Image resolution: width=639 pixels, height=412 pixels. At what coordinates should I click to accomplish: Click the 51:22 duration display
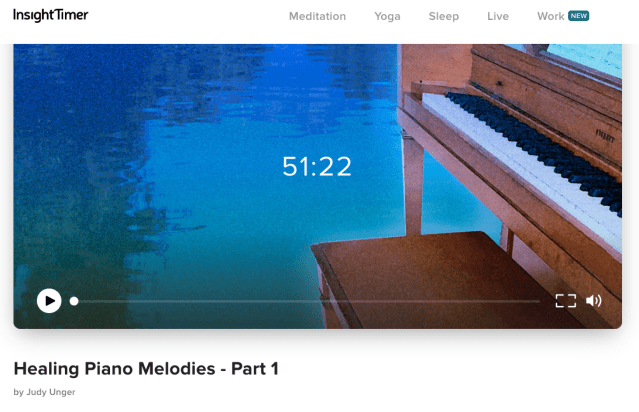(x=317, y=167)
